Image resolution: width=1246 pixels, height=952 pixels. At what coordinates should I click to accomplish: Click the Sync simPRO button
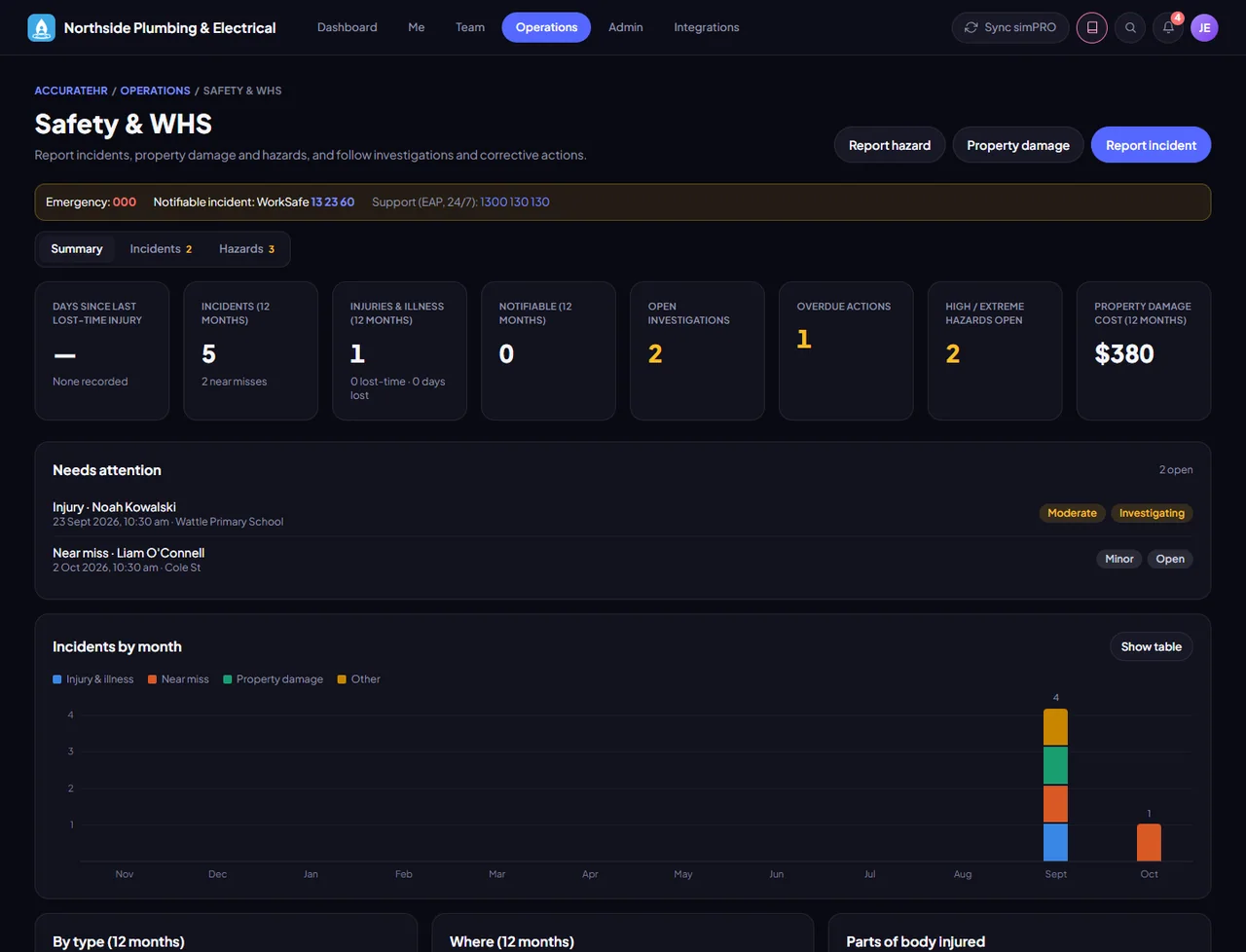[x=1010, y=27]
